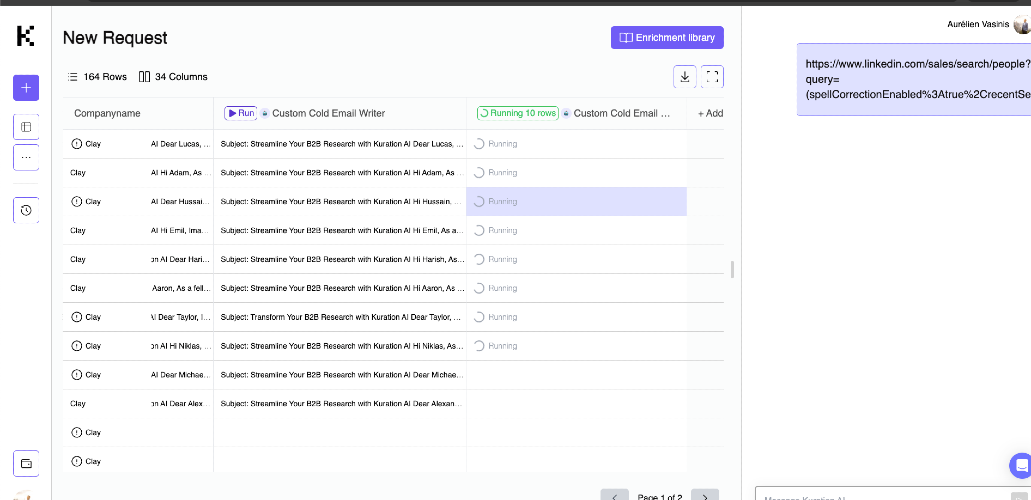The width and height of the screenshot is (1031, 500).
Task: Click the warning icon in the Dear Taylor row
Action: [76, 317]
